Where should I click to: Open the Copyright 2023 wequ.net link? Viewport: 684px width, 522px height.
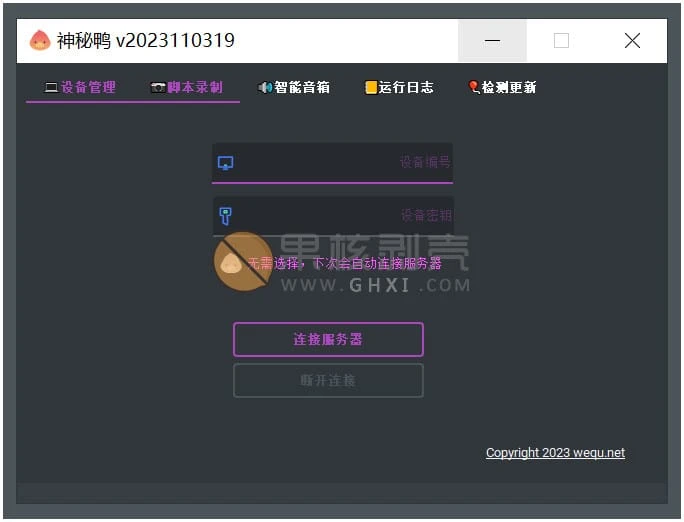[555, 453]
